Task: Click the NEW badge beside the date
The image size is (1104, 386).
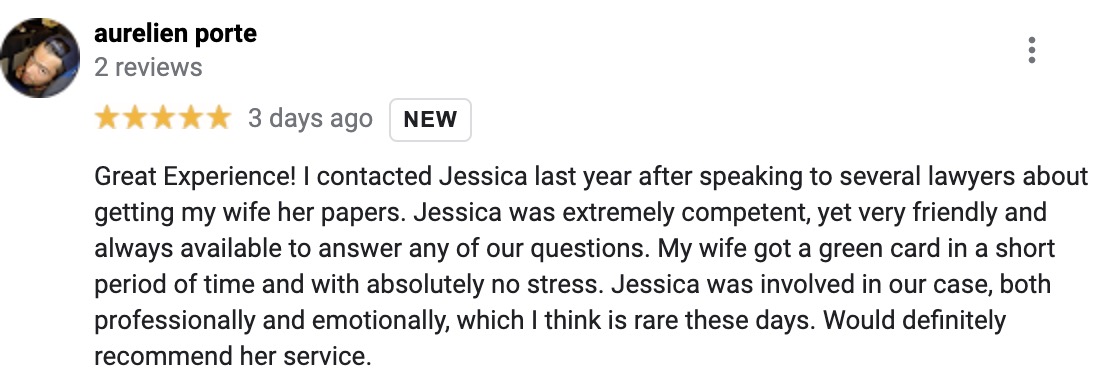Action: pyautogui.click(x=430, y=120)
